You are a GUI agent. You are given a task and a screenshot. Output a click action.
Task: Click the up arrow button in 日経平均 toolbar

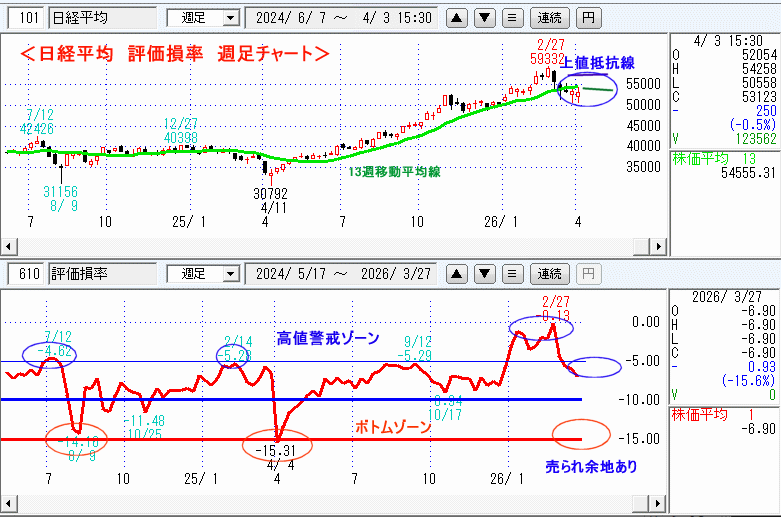(x=456, y=18)
